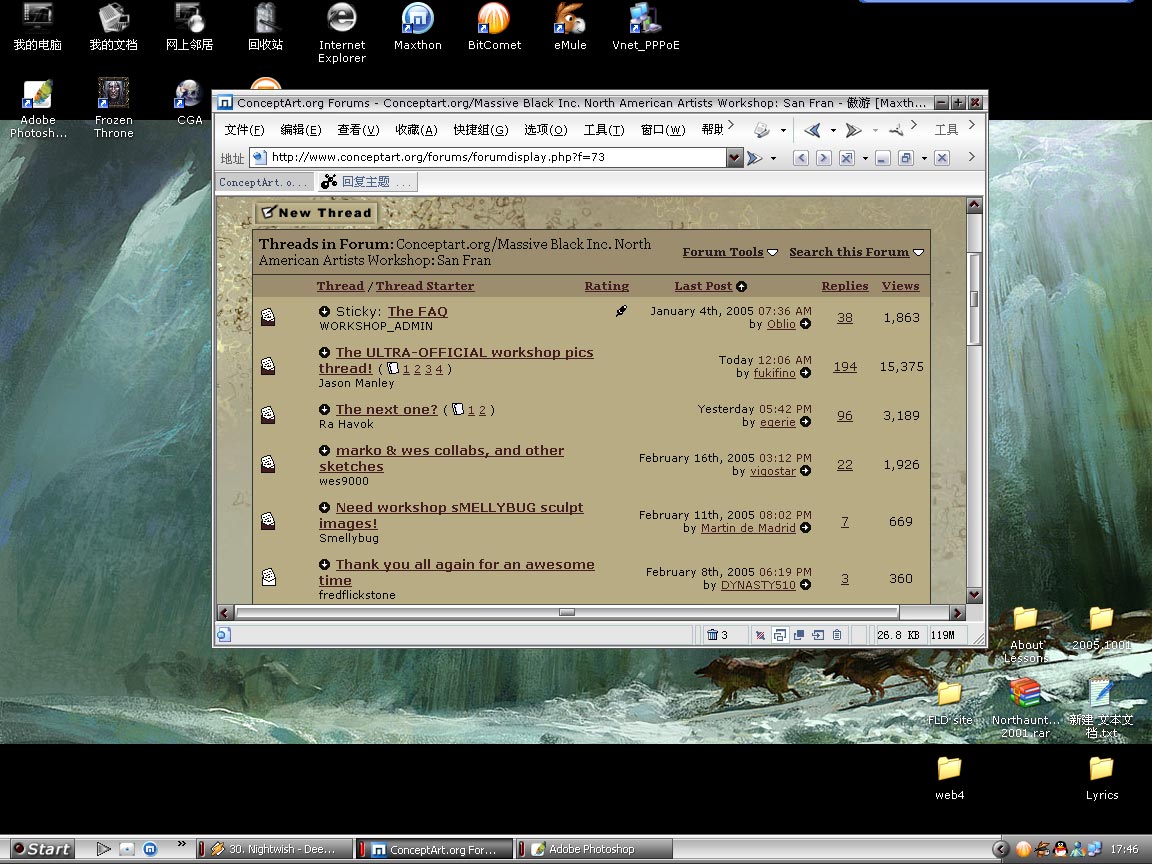
Task: Click the clipboard icon in status bar
Action: [x=837, y=635]
